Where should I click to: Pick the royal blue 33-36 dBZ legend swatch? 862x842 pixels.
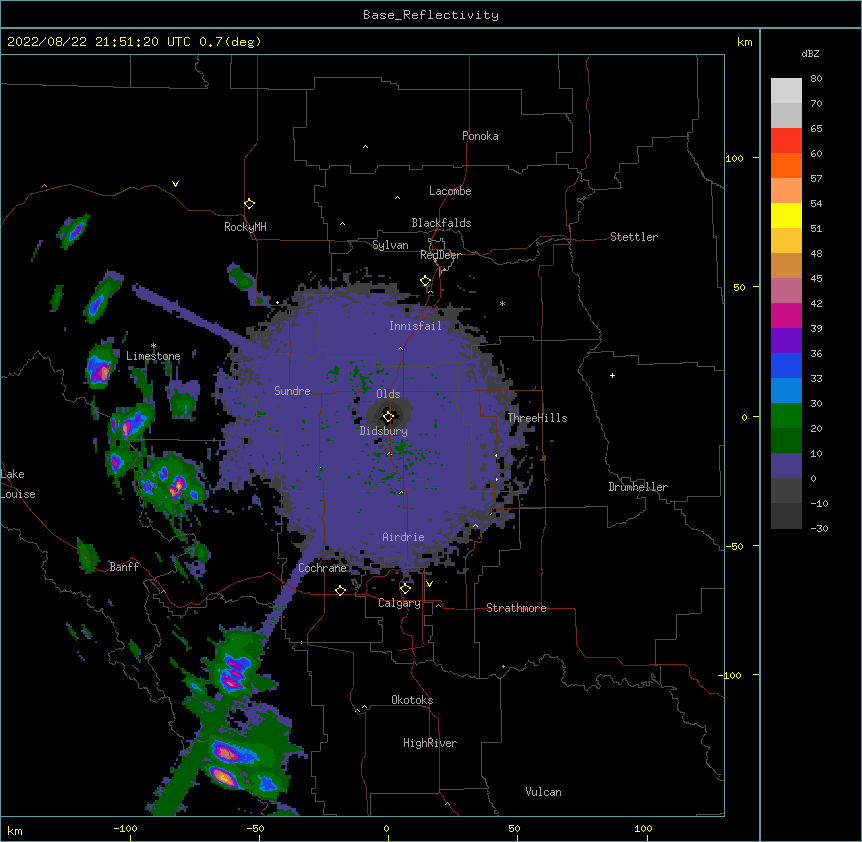[x=786, y=365]
